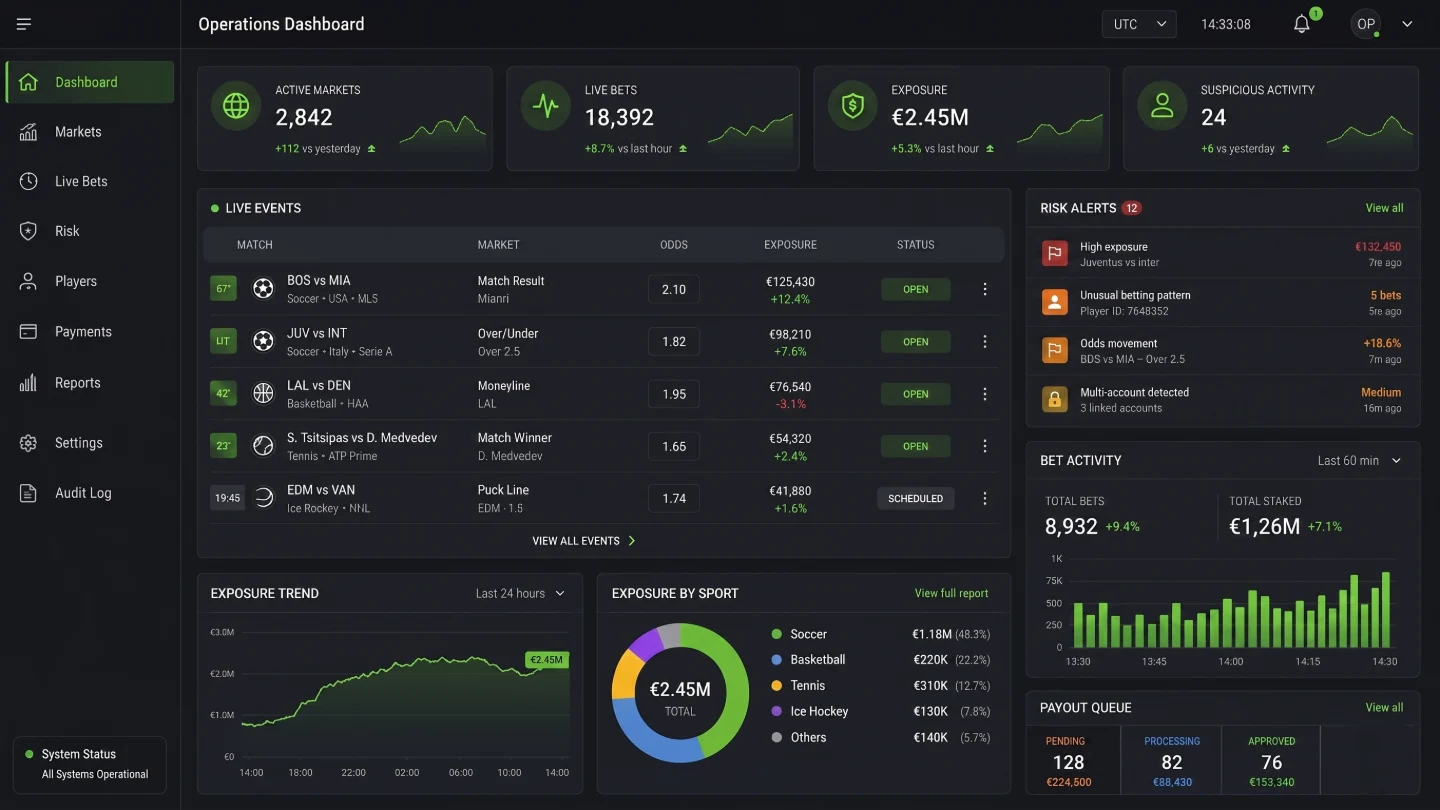Click the Active Markets globe icon
Screen dimensions: 1440x810
(236, 107)
